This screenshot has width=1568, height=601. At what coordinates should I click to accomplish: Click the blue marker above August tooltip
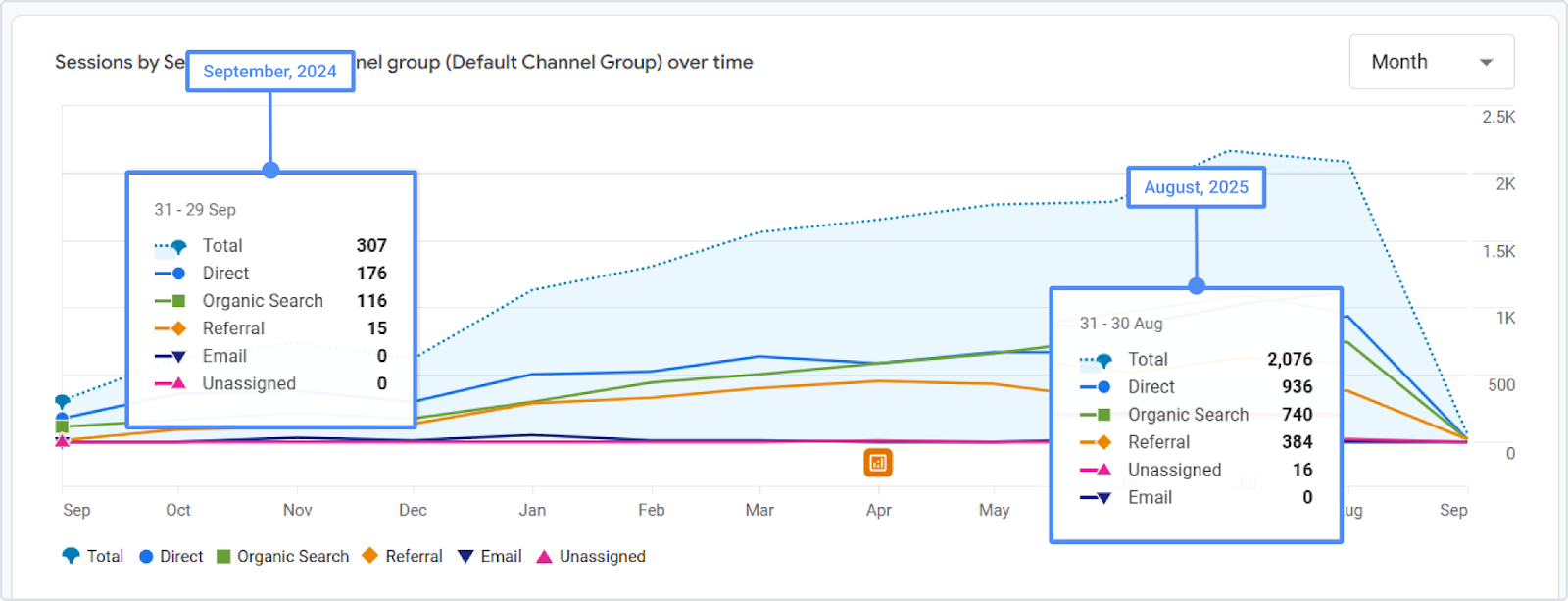coord(1197,286)
